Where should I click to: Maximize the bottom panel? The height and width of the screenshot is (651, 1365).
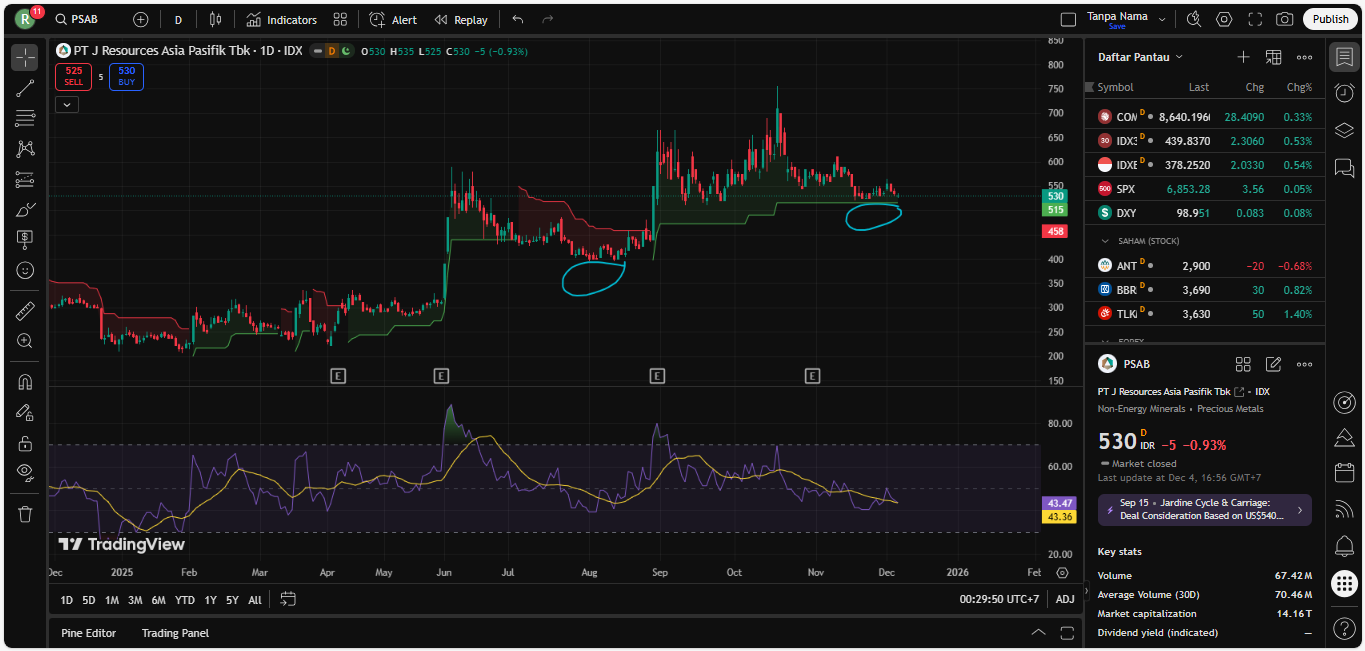(x=1067, y=633)
